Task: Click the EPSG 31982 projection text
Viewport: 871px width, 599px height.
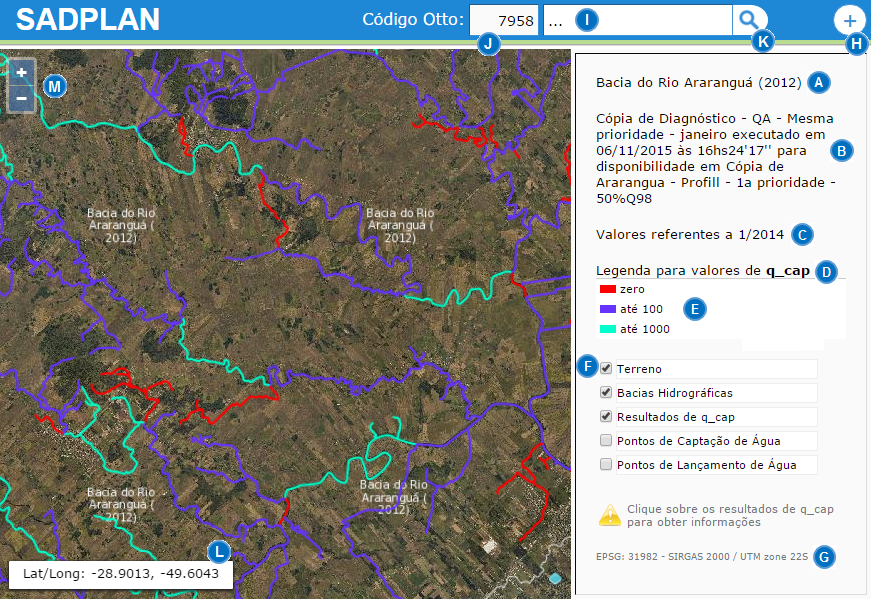Action: (x=701, y=557)
